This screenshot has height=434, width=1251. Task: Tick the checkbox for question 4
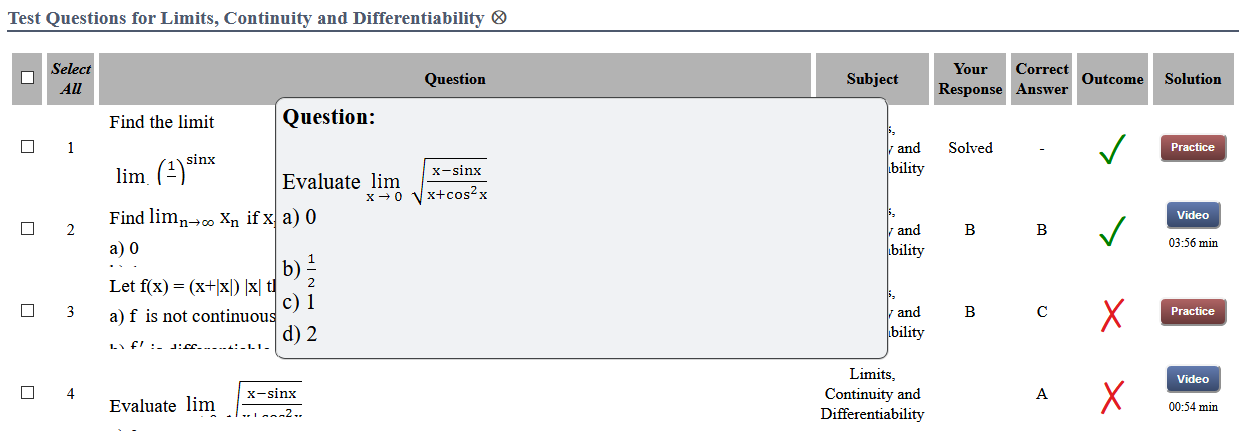[28, 392]
